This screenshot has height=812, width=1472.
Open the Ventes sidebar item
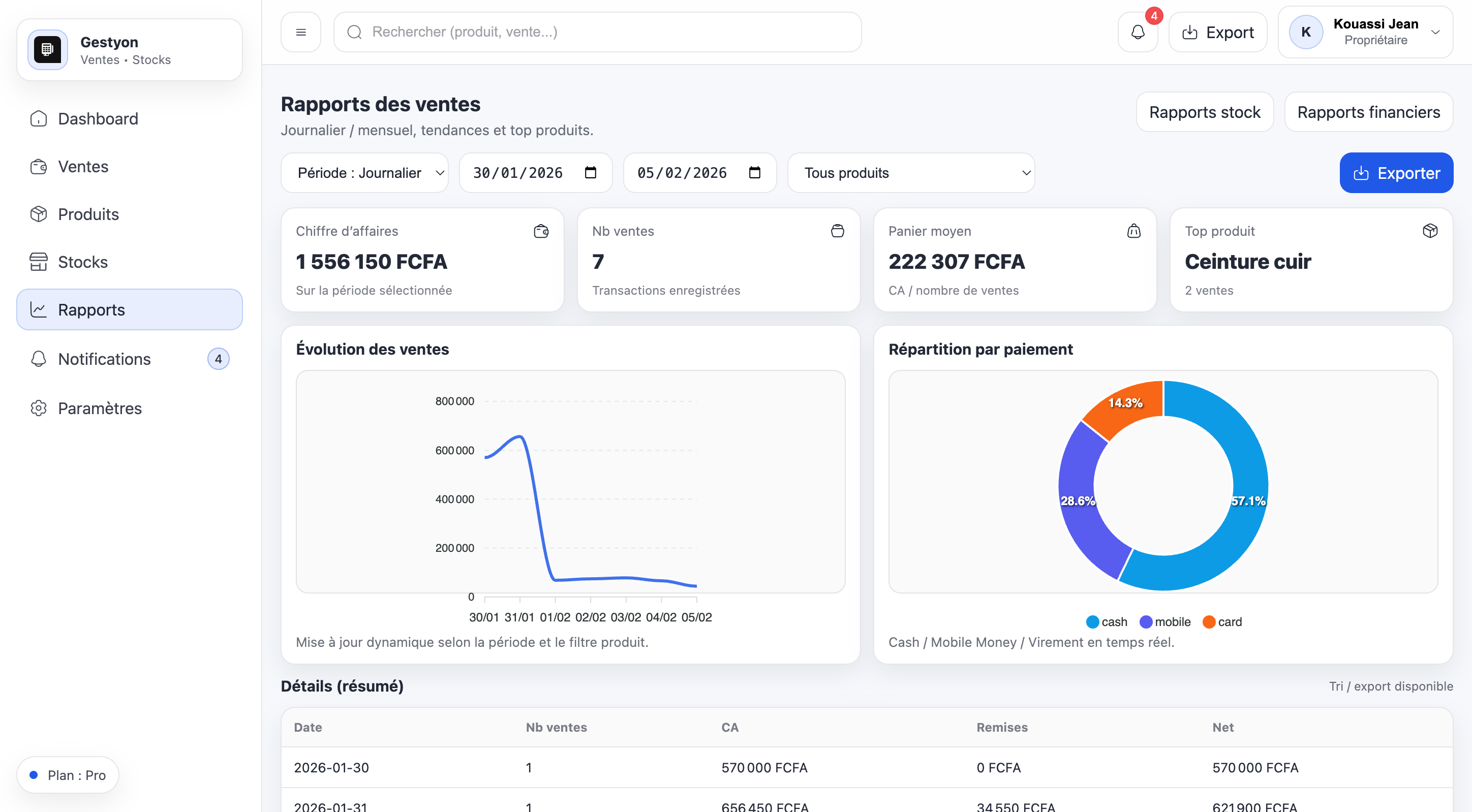pyautogui.click(x=83, y=166)
